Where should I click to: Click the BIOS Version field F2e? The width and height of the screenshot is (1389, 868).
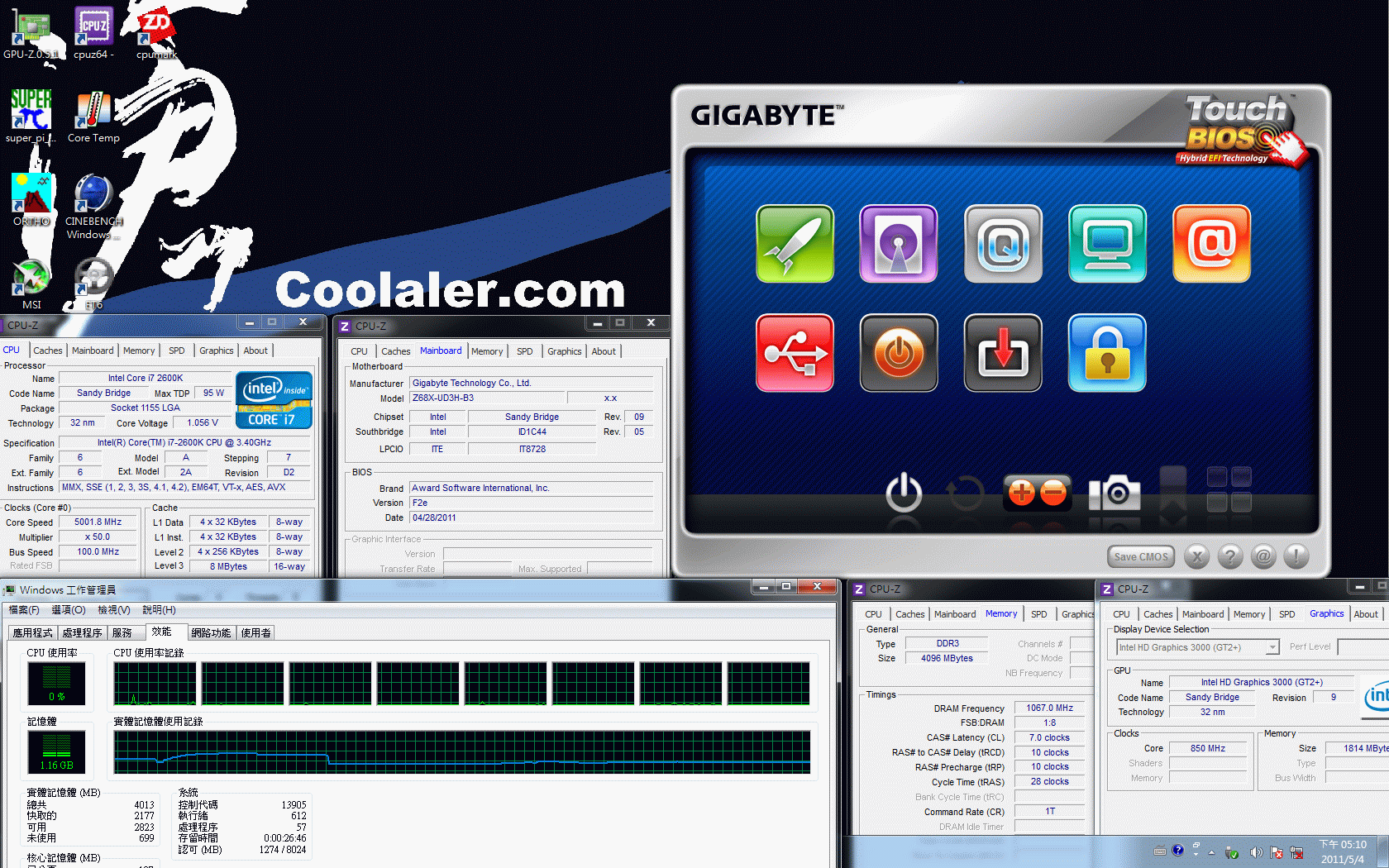531,503
